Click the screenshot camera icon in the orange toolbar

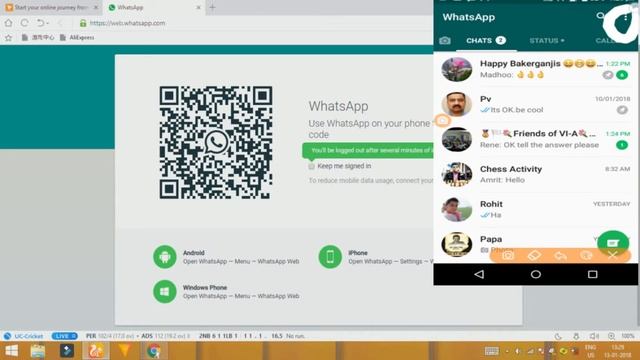(x=508, y=256)
